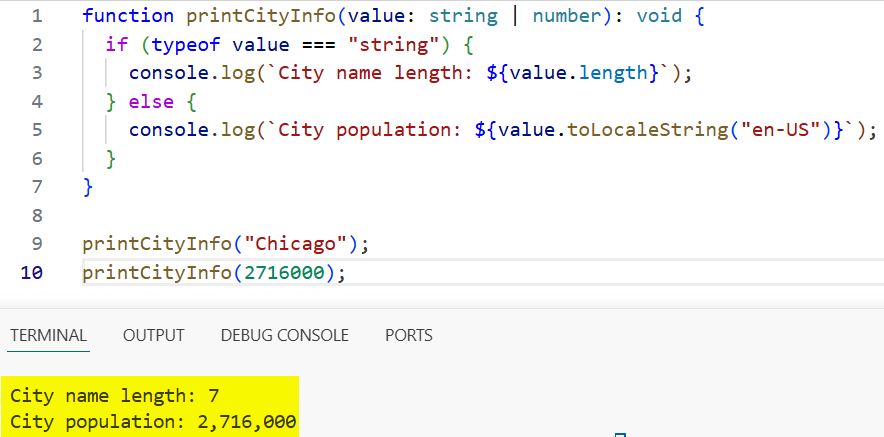The width and height of the screenshot is (884, 437).
Task: Click line number 3 in gutter
Action: click(x=37, y=73)
